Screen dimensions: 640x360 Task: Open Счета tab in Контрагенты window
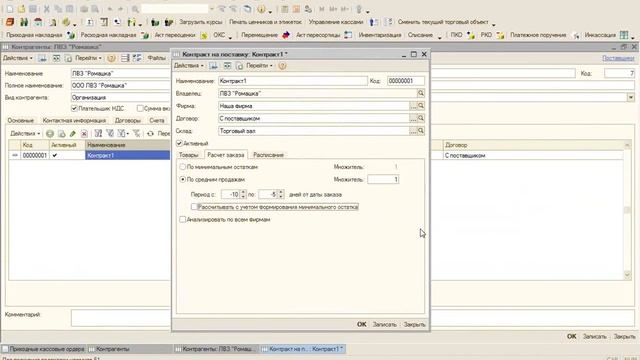[x=157, y=121]
